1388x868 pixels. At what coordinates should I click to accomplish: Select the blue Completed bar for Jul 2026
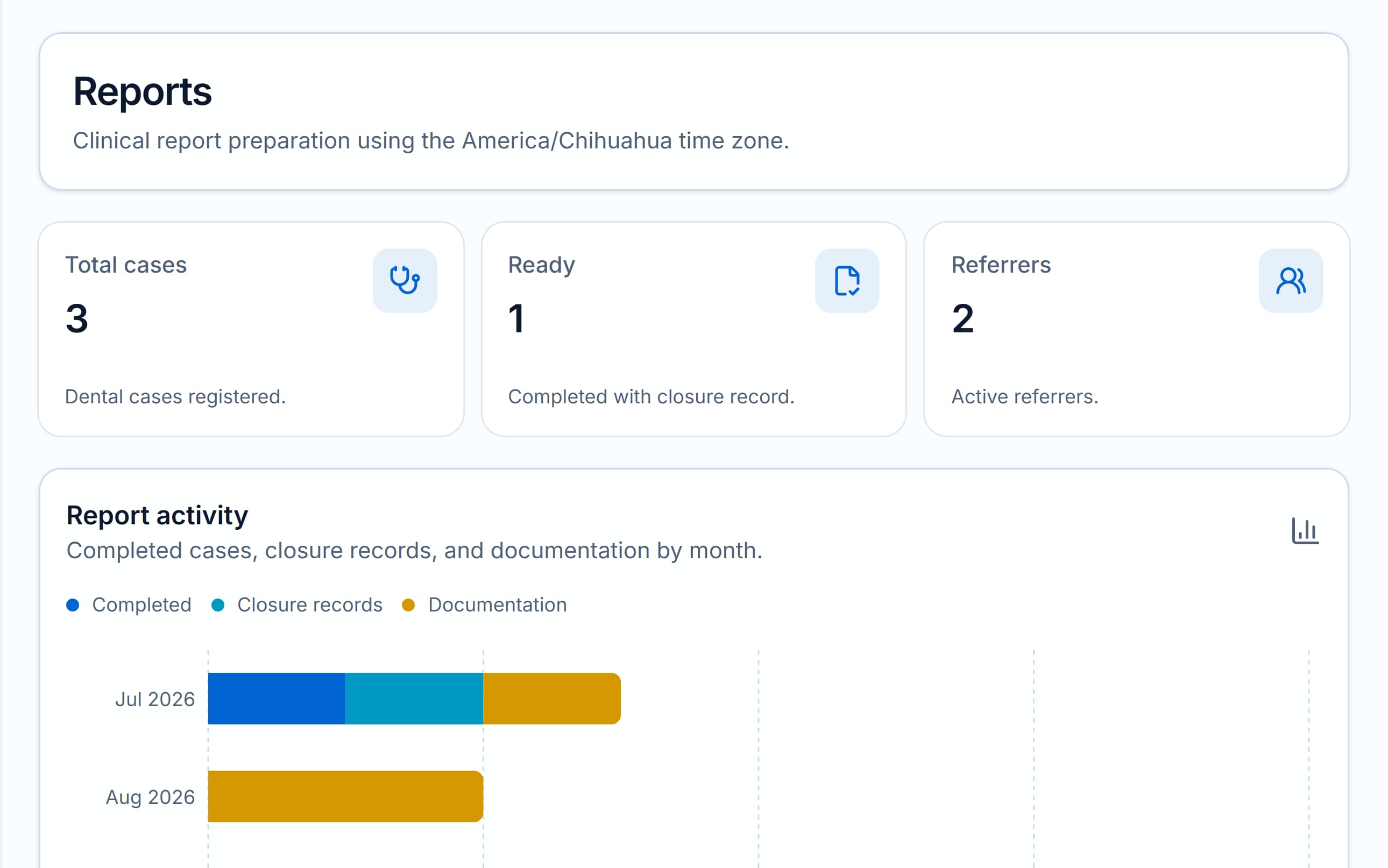click(277, 699)
